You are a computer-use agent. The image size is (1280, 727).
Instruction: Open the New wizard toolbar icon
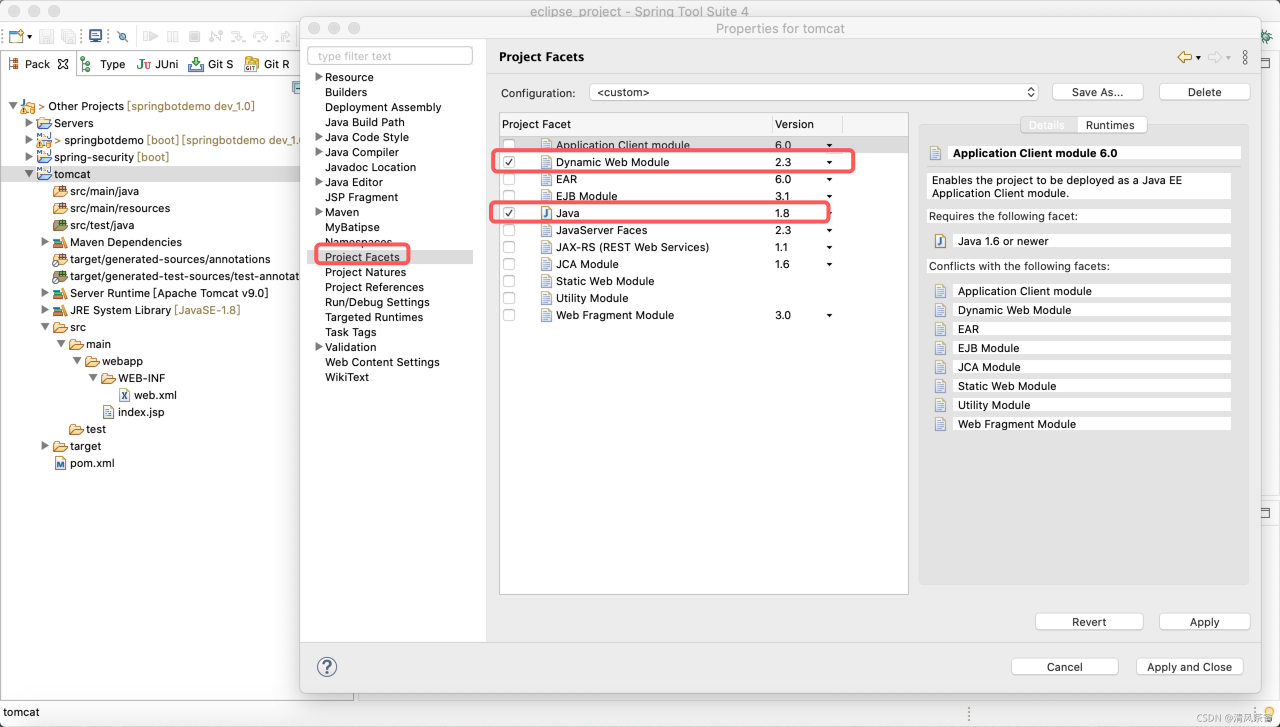16,36
